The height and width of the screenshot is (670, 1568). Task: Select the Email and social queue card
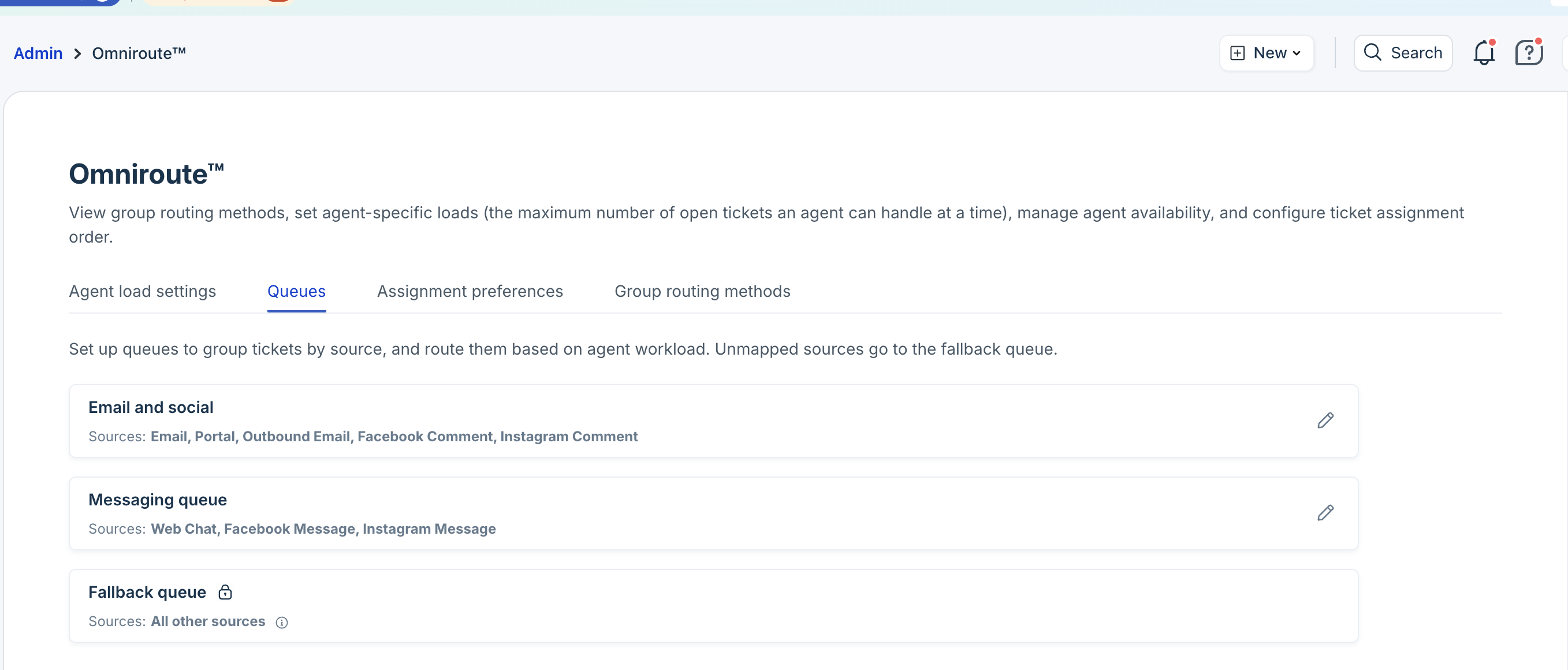point(669,421)
